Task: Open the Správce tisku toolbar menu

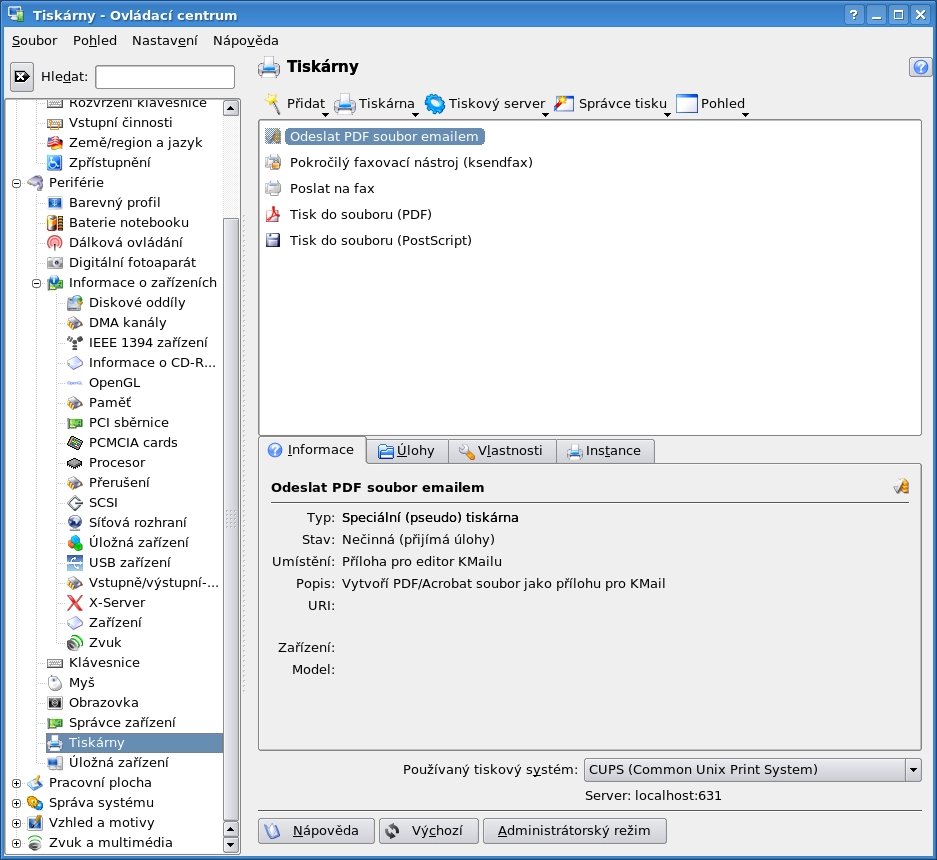Action: (611, 103)
